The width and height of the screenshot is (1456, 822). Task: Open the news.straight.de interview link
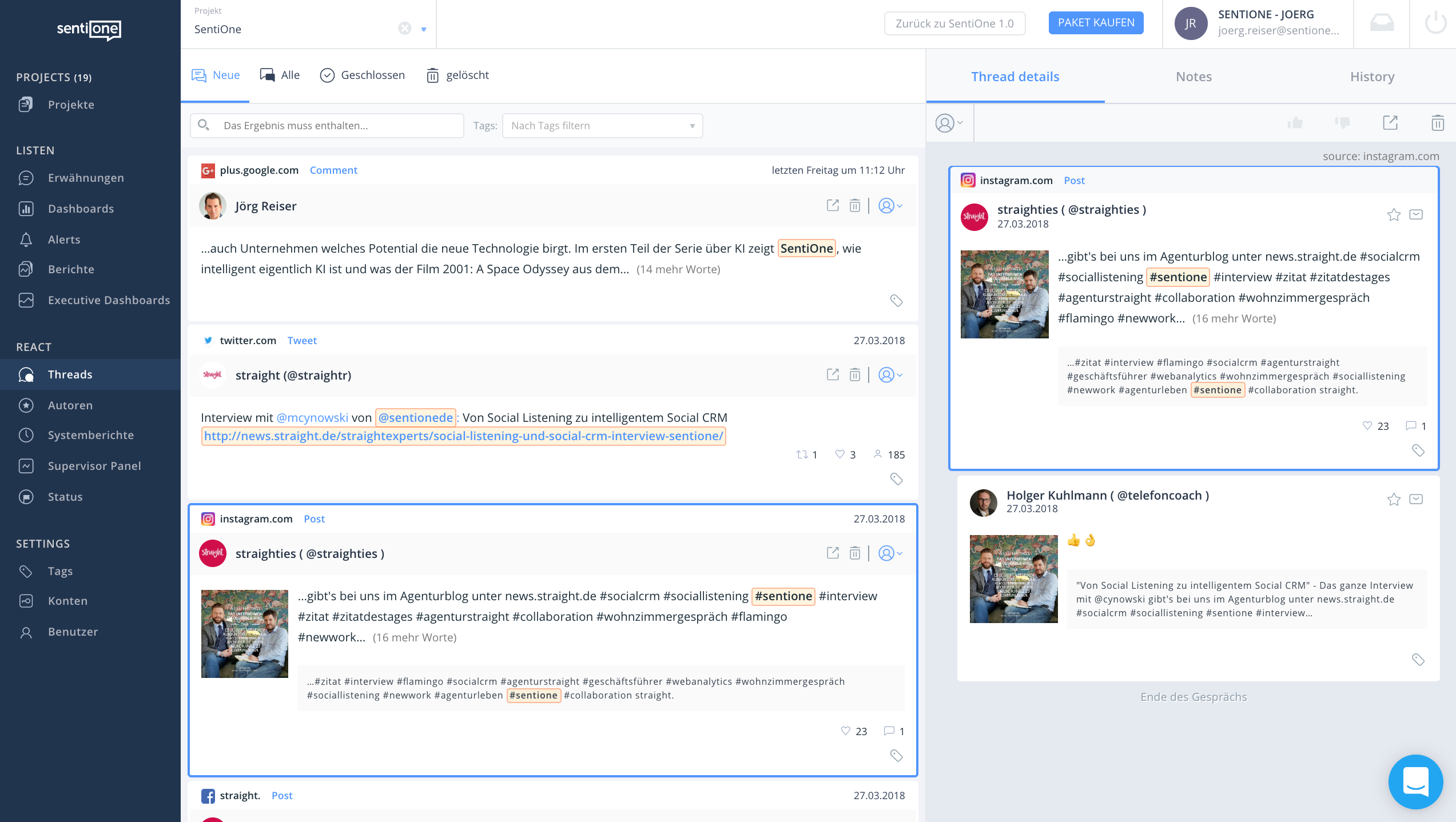[463, 436]
